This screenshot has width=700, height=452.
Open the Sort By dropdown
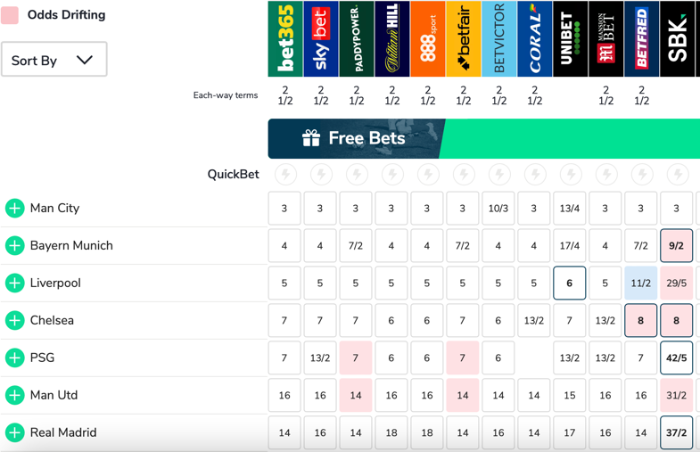click(54, 60)
